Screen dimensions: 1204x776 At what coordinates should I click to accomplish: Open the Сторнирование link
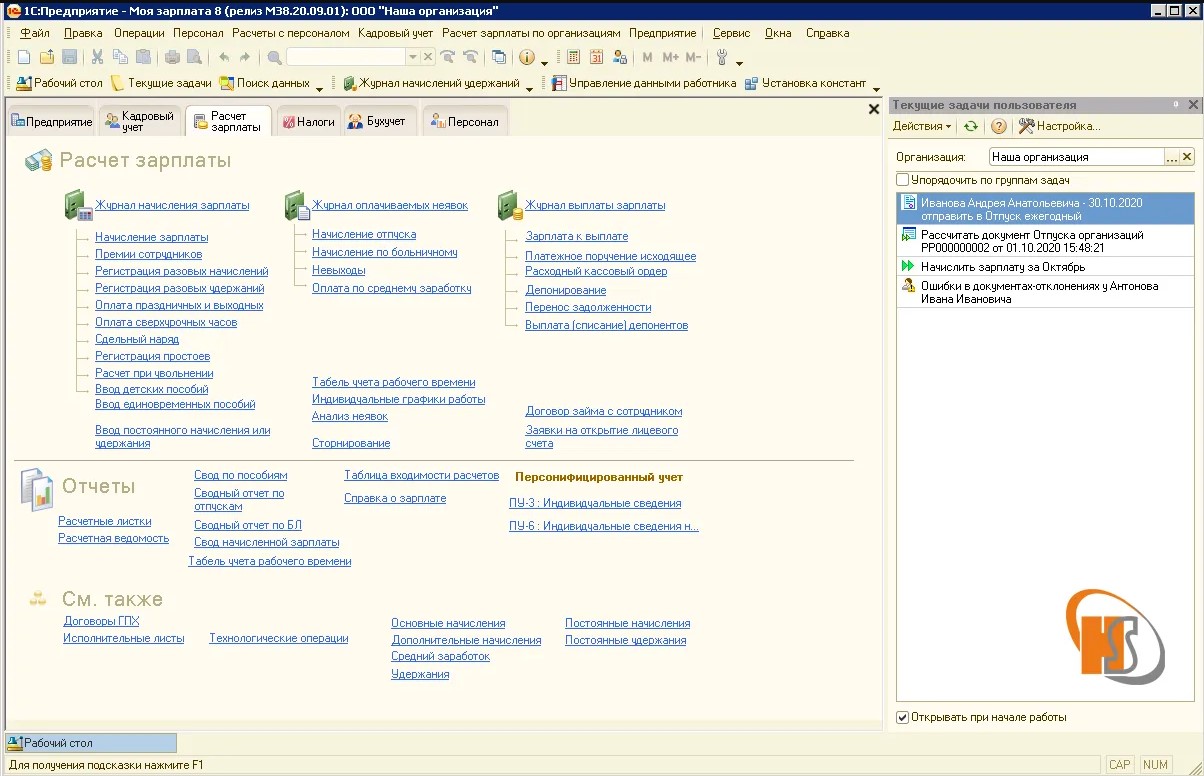click(351, 443)
